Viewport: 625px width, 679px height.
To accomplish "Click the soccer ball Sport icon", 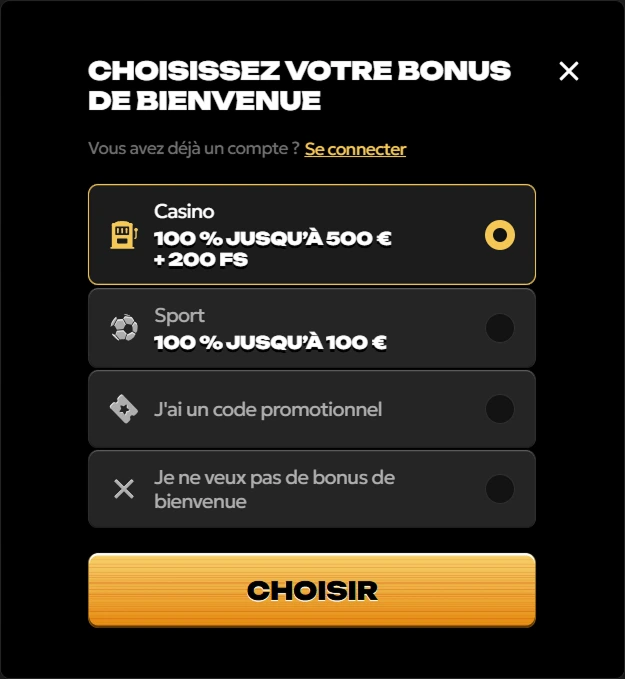I will coord(124,328).
